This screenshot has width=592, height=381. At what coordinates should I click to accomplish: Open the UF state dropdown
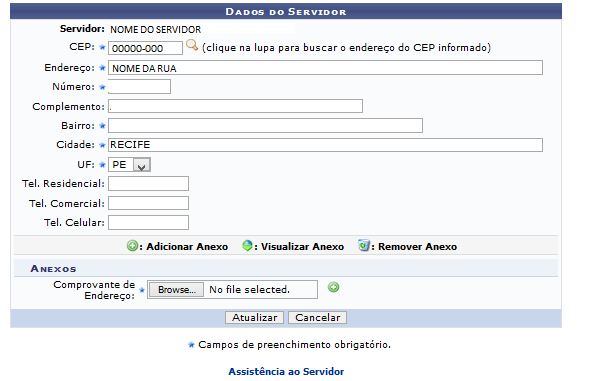(130, 165)
